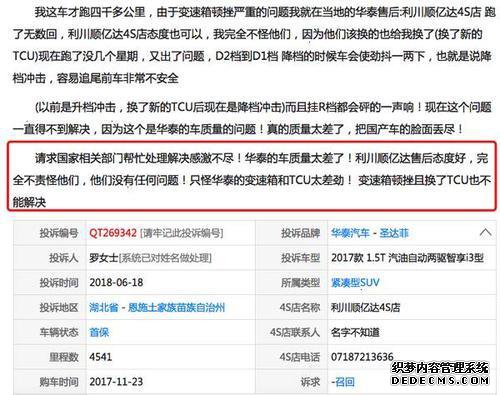
Task: Open the 恩施土家族苗族自治州 link
Action: [176, 307]
